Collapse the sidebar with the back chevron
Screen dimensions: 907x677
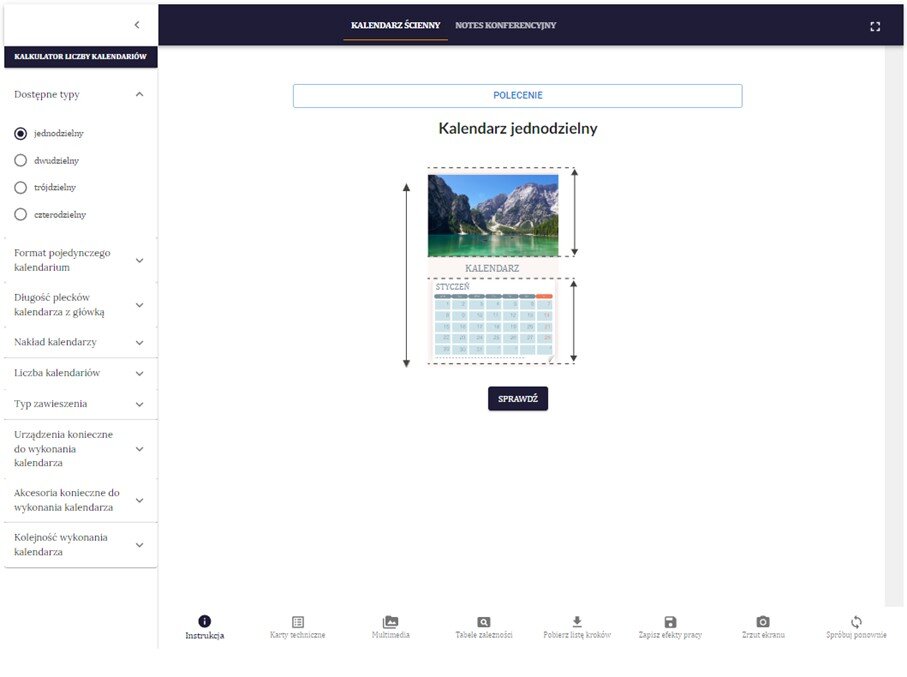point(137,25)
